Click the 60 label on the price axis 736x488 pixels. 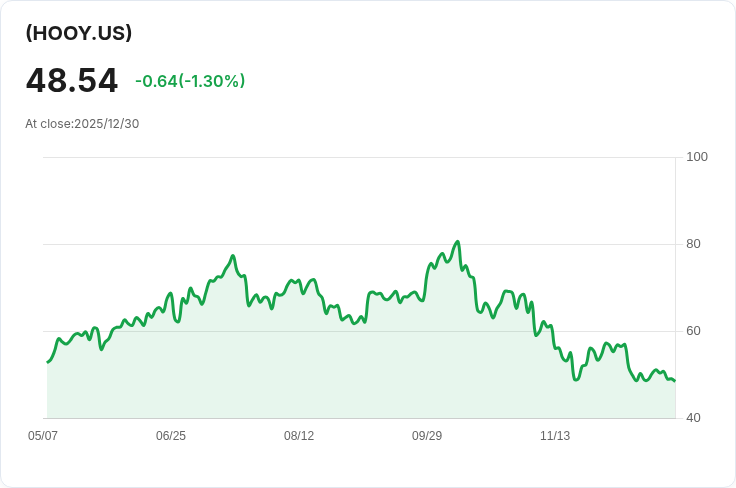[x=693, y=331]
